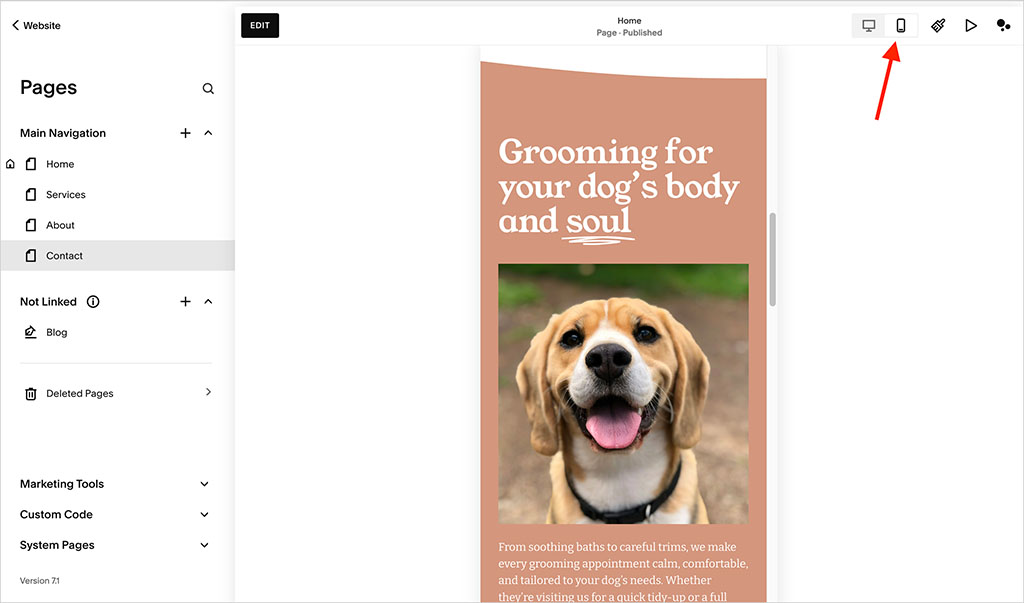
Task: Select the Contact page
Action: [118, 255]
